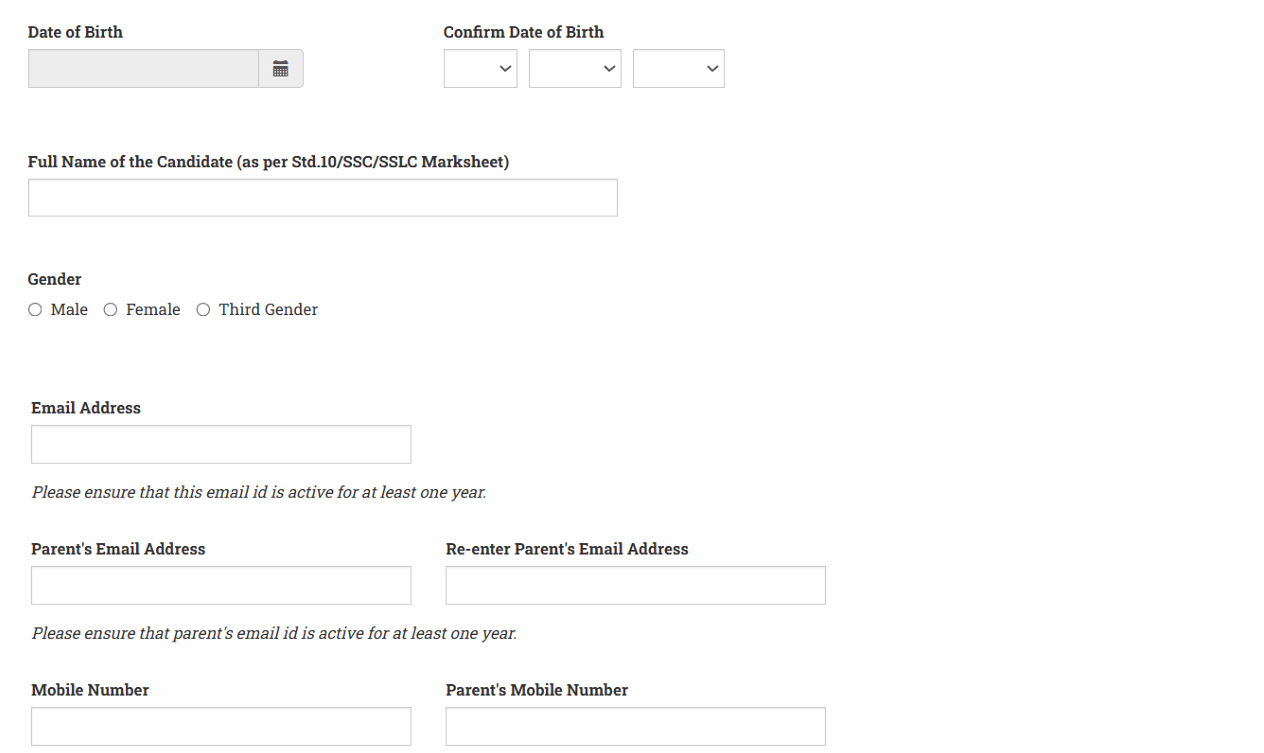Click the Date of Birth input field

[x=143, y=69]
